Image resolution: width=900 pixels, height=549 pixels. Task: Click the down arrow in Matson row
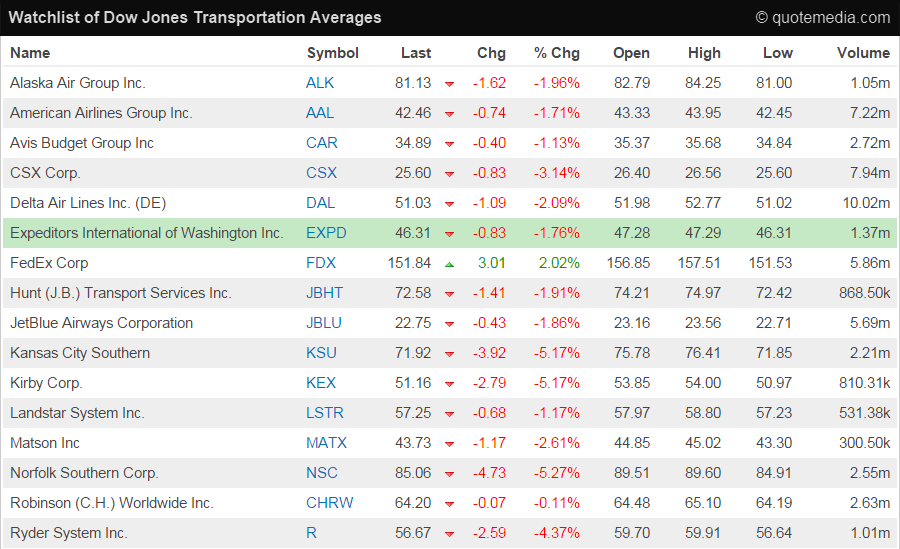click(x=450, y=444)
